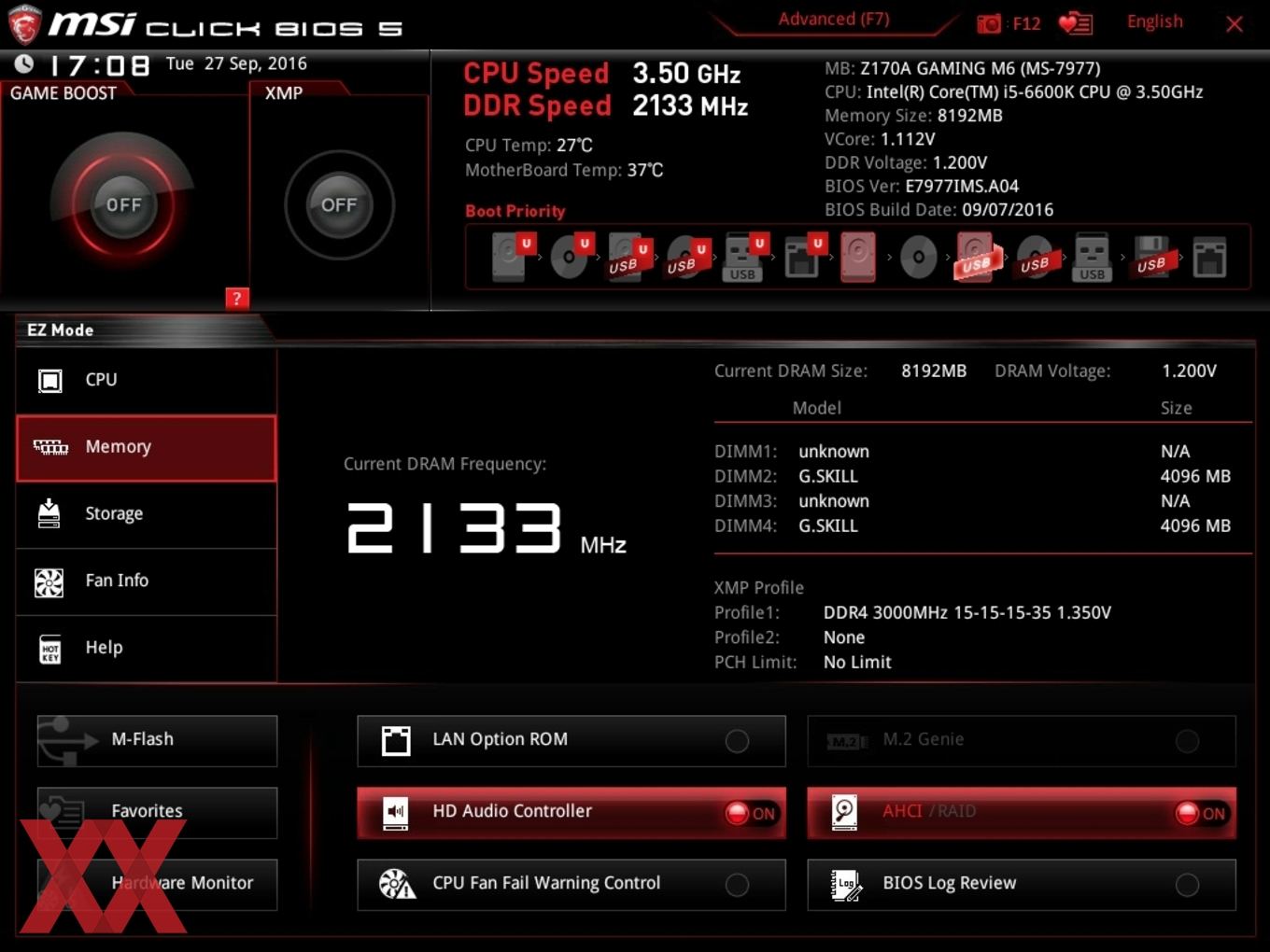
Task: Click the clock icon beside the time
Action: pos(24,63)
